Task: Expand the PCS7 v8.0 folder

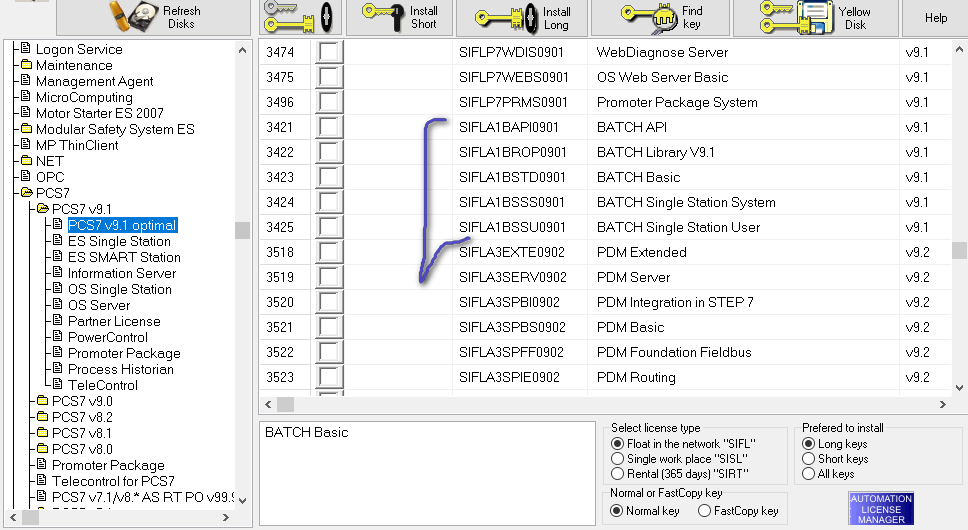Action: [x=82, y=449]
